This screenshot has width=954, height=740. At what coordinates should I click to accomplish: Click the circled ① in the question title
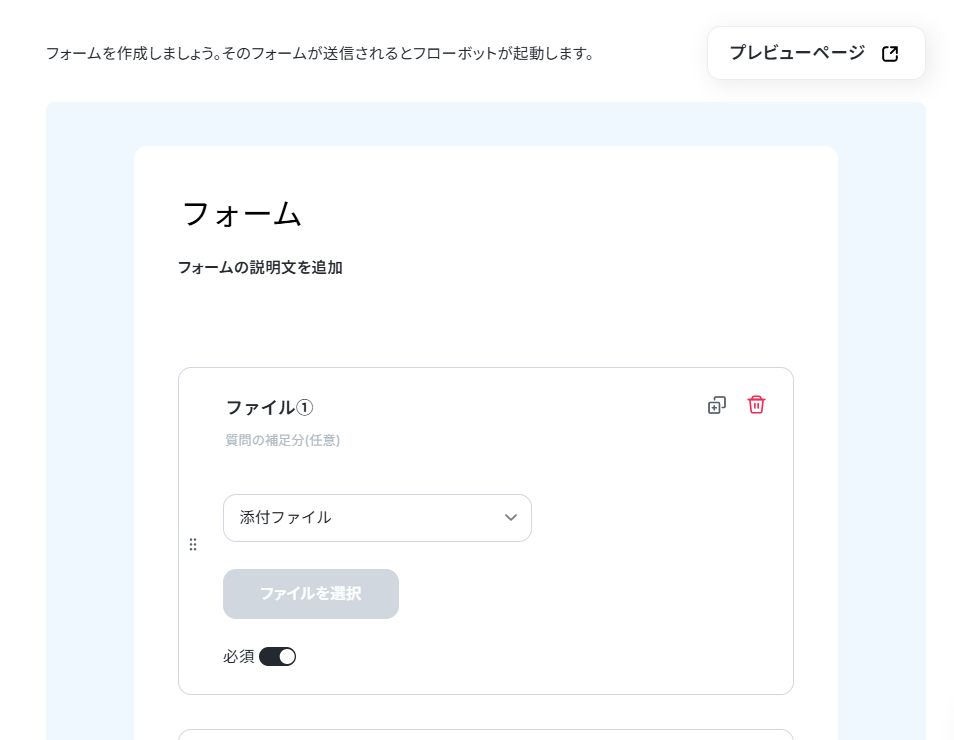click(x=304, y=407)
